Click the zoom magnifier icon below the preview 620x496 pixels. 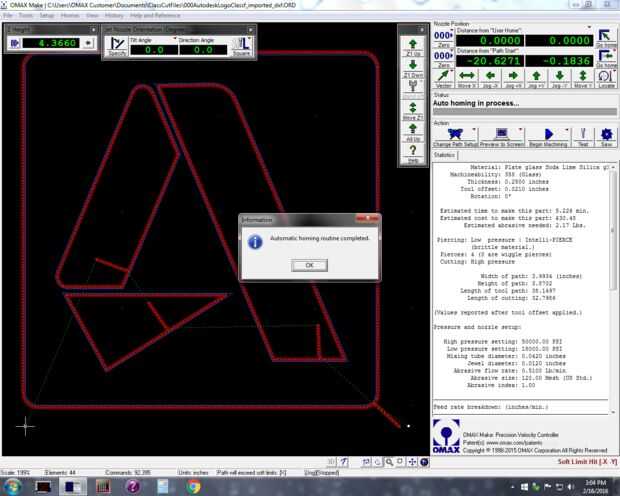click(389, 462)
